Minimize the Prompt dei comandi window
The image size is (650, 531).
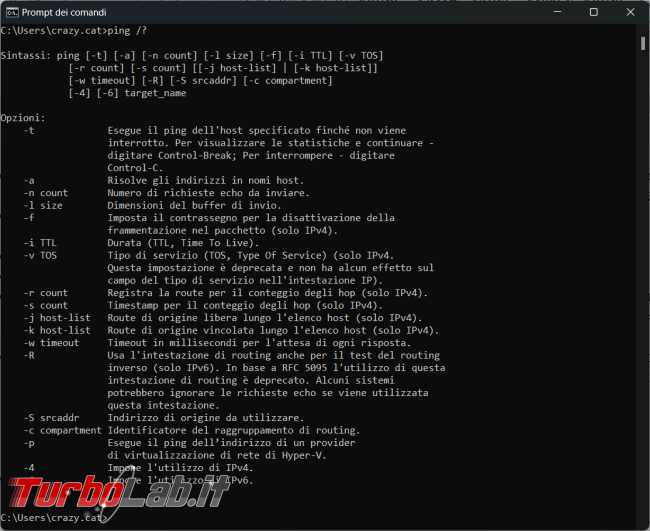[x=557, y=12]
